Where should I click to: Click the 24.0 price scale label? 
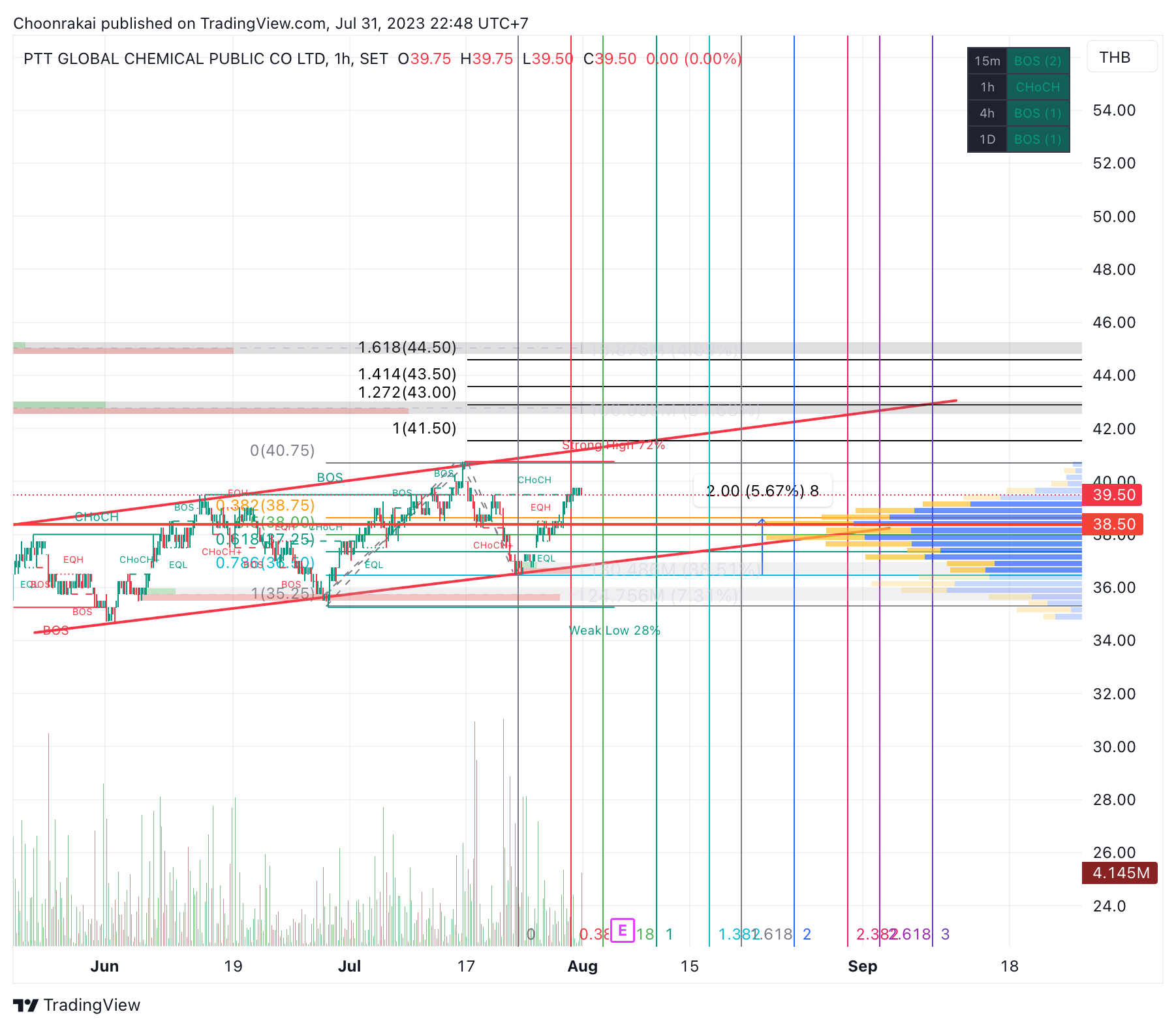tap(1110, 906)
